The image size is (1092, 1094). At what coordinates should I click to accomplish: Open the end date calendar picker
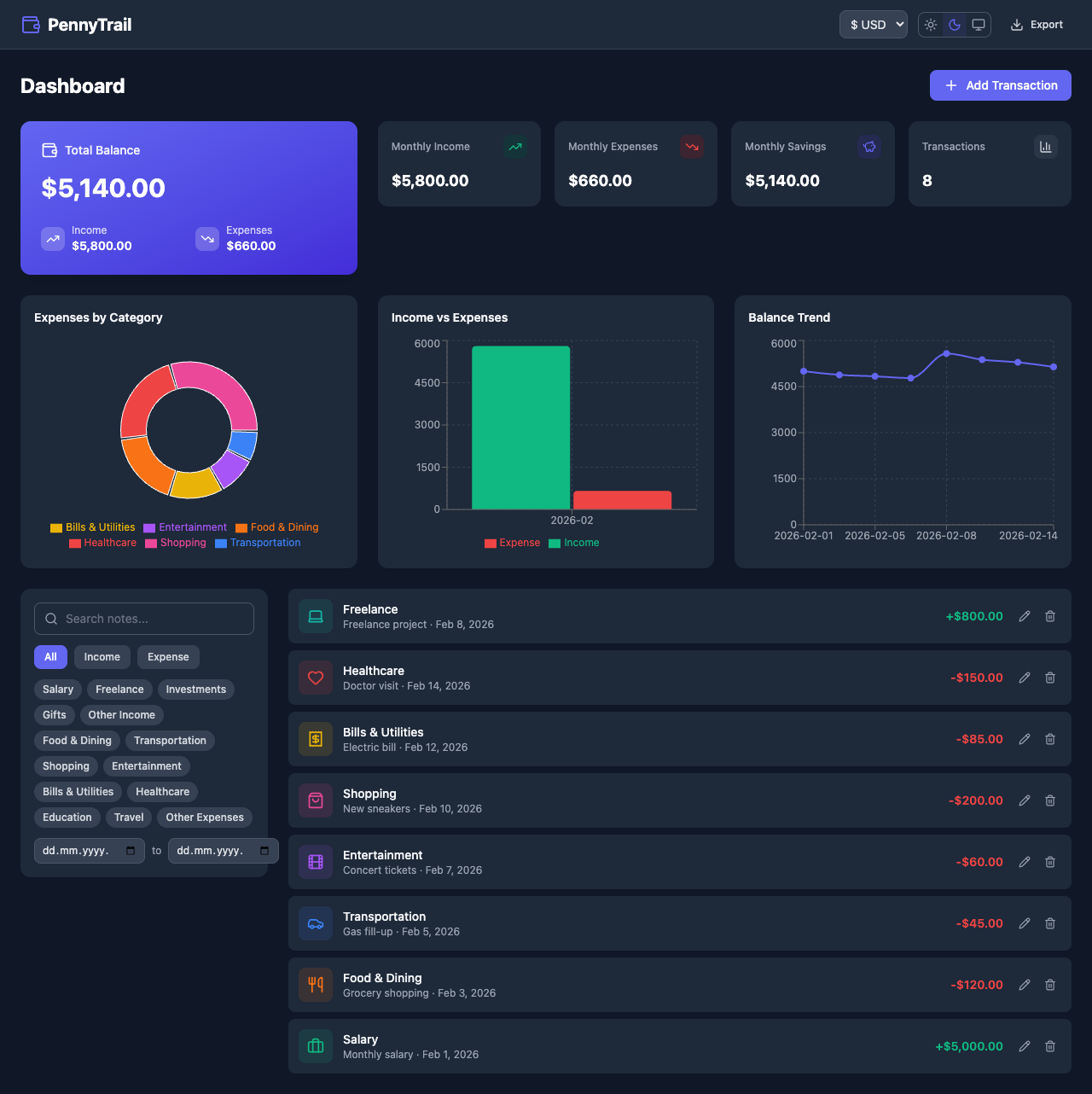(264, 851)
